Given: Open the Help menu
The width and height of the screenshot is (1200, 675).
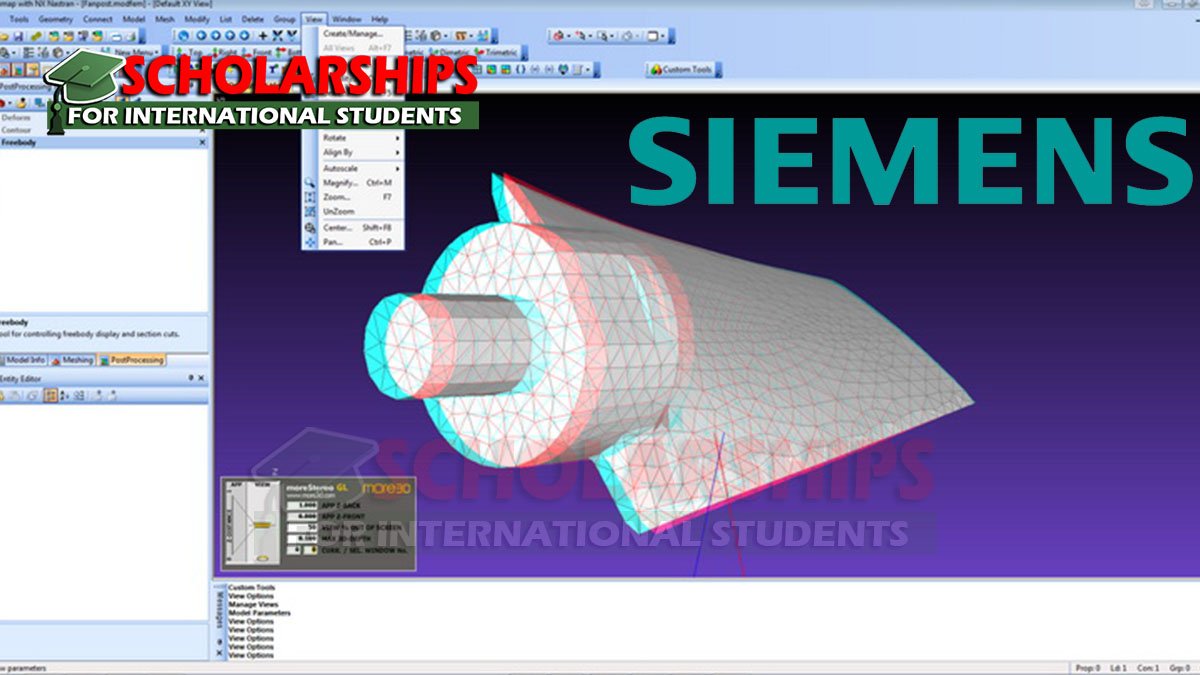Looking at the screenshot, I should coord(379,19).
